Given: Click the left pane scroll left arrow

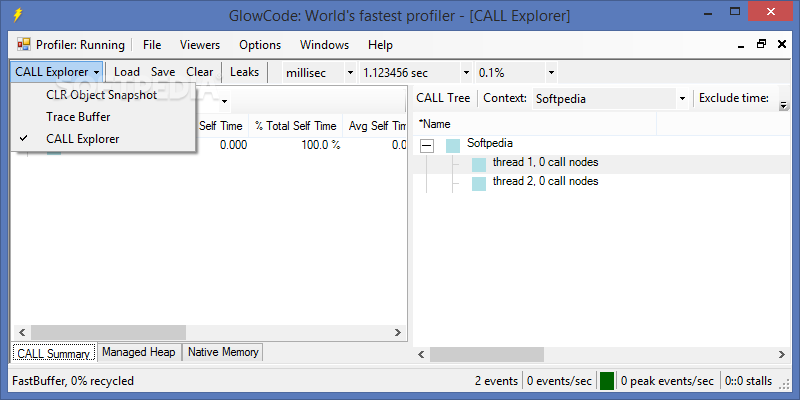Looking at the screenshot, I should point(22,333).
